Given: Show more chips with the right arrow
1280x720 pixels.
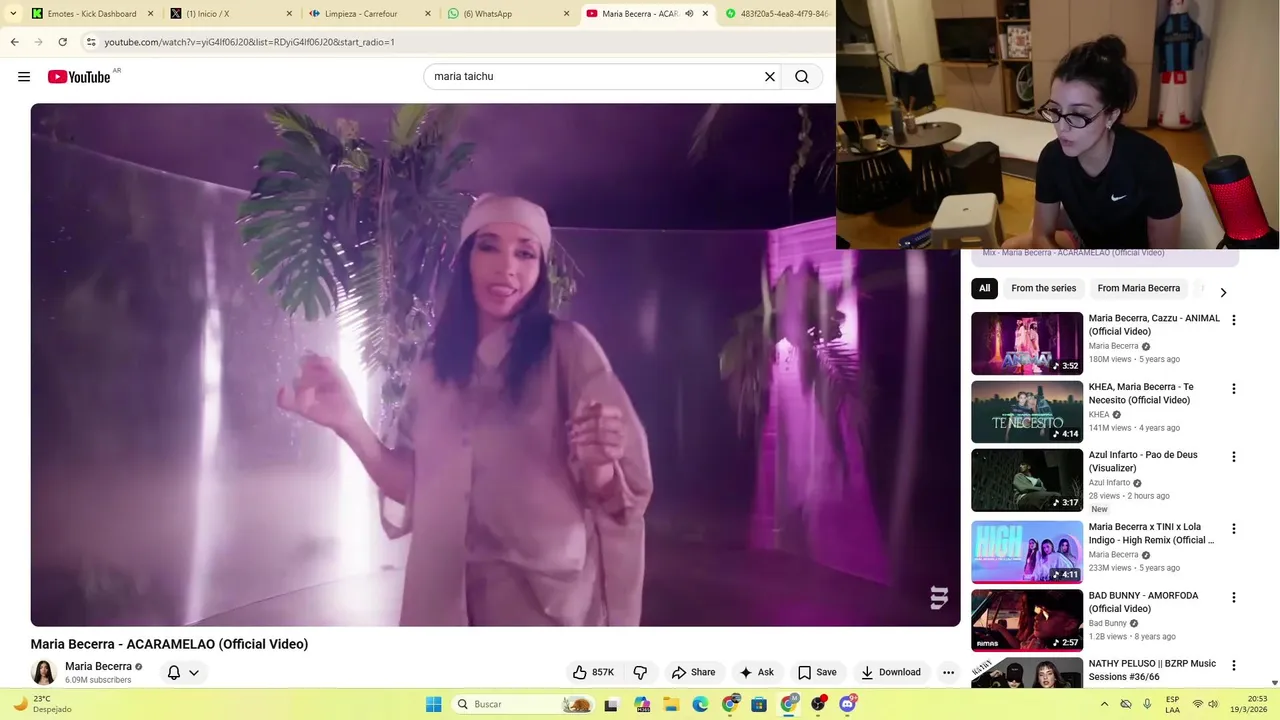Looking at the screenshot, I should 1223,292.
